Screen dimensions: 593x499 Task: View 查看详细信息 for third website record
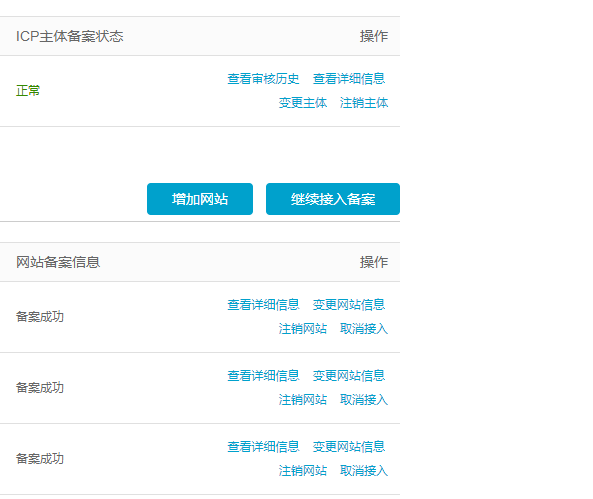(x=263, y=447)
